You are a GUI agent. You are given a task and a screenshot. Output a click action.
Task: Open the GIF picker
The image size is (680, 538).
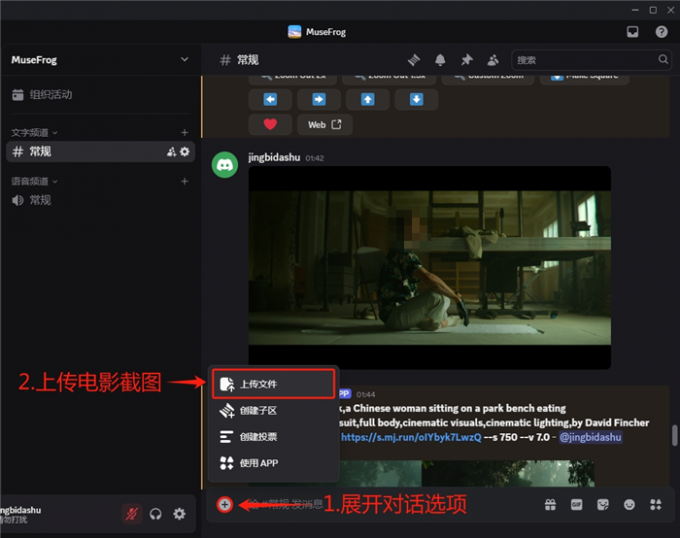(577, 505)
